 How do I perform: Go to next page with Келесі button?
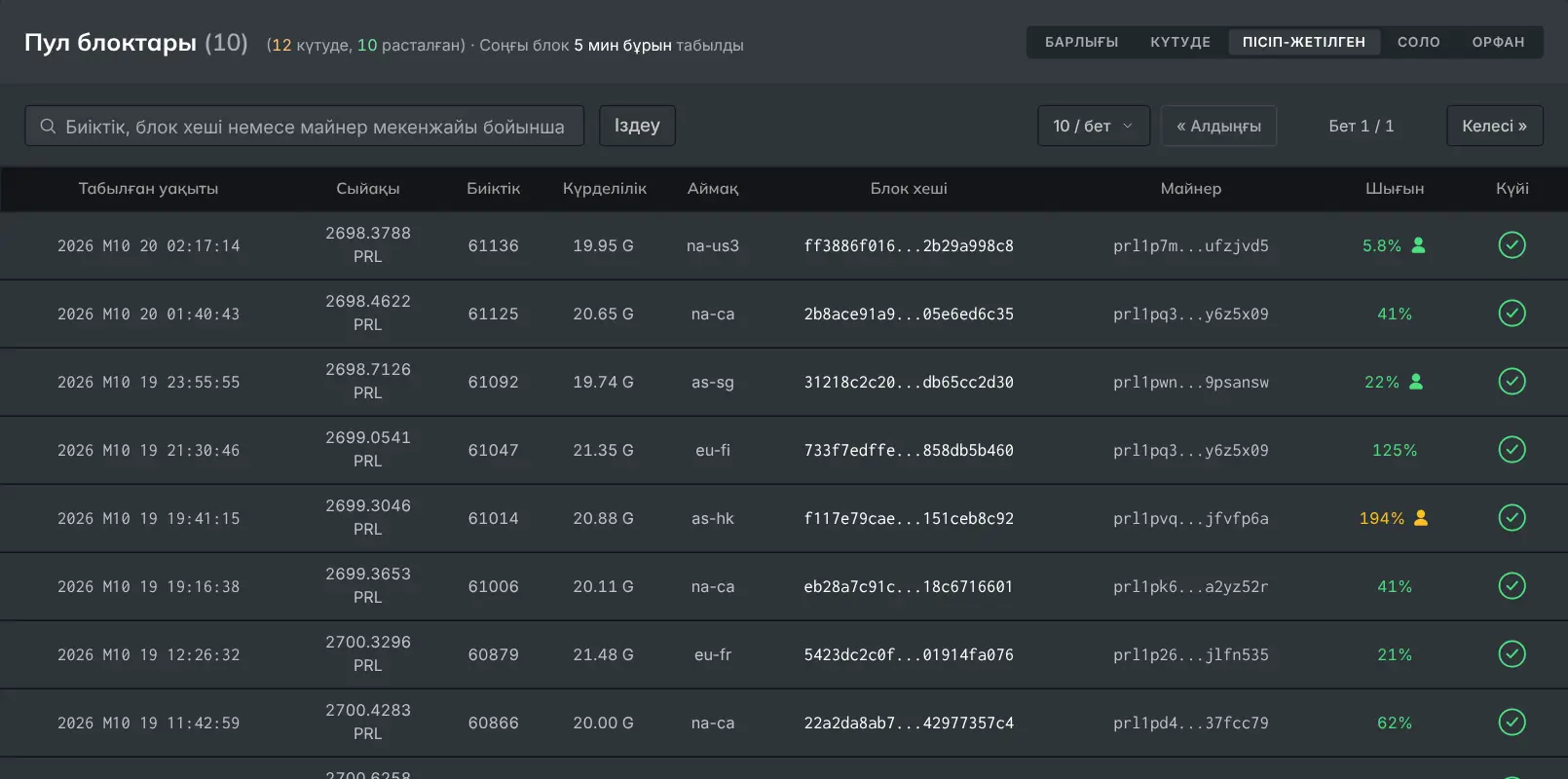[x=1494, y=126]
